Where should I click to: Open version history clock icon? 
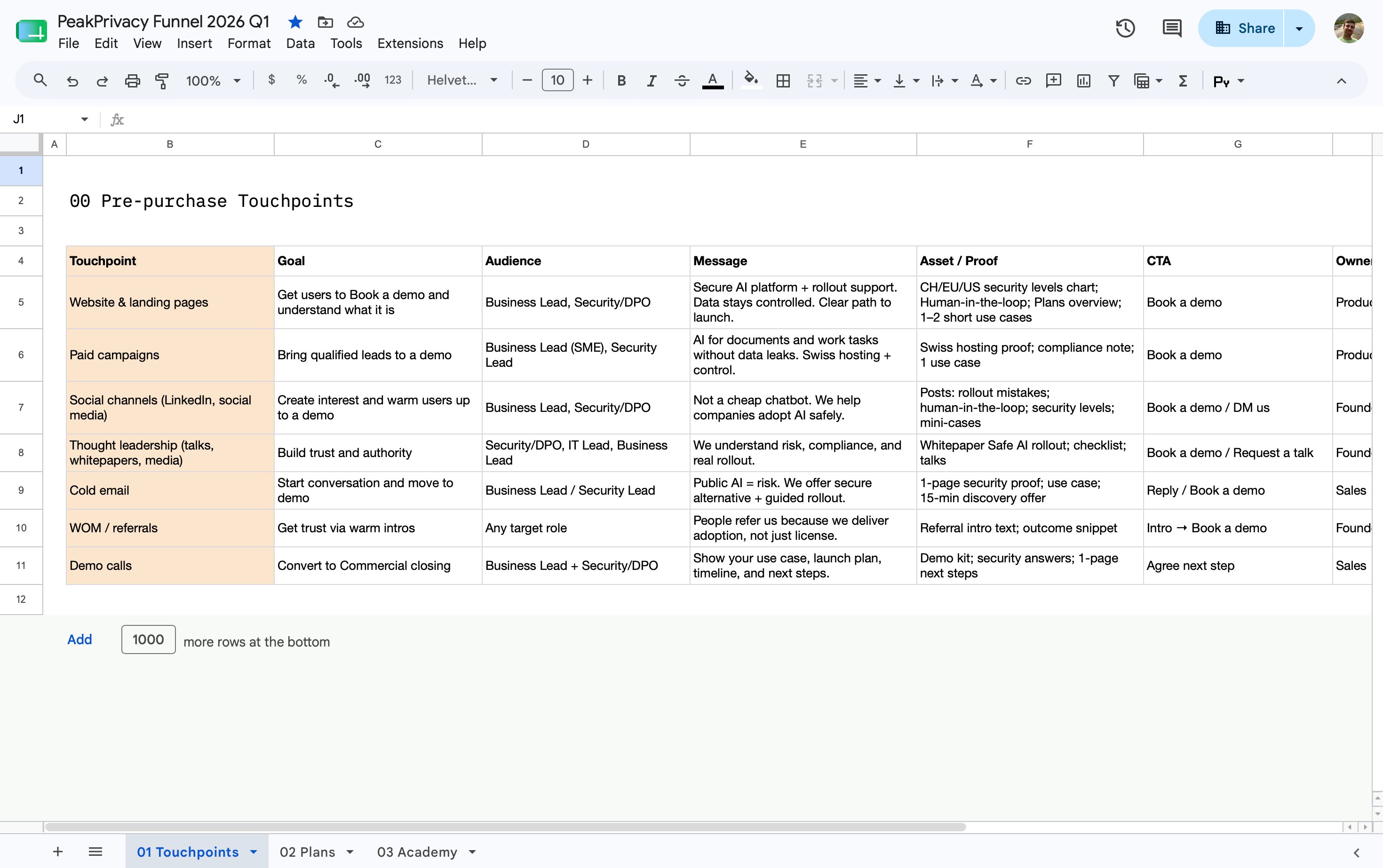(1125, 28)
